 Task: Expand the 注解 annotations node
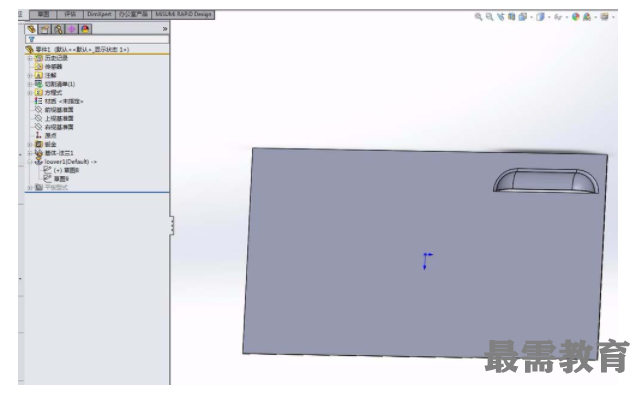tap(30, 75)
